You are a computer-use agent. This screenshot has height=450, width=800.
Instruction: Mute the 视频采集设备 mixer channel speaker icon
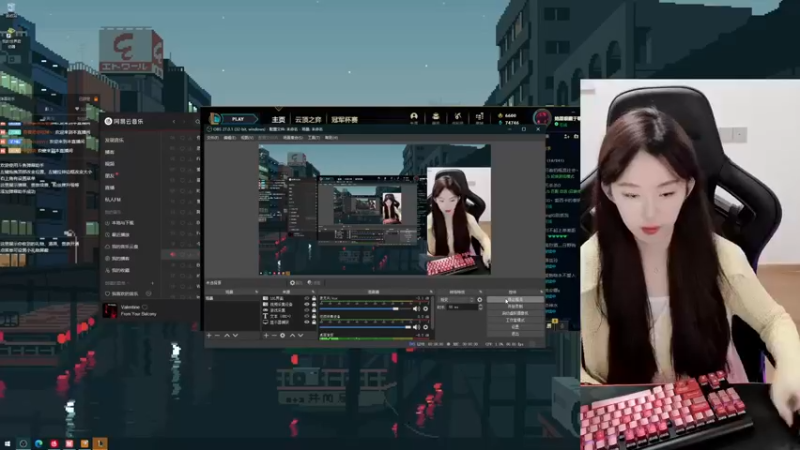[x=416, y=327]
